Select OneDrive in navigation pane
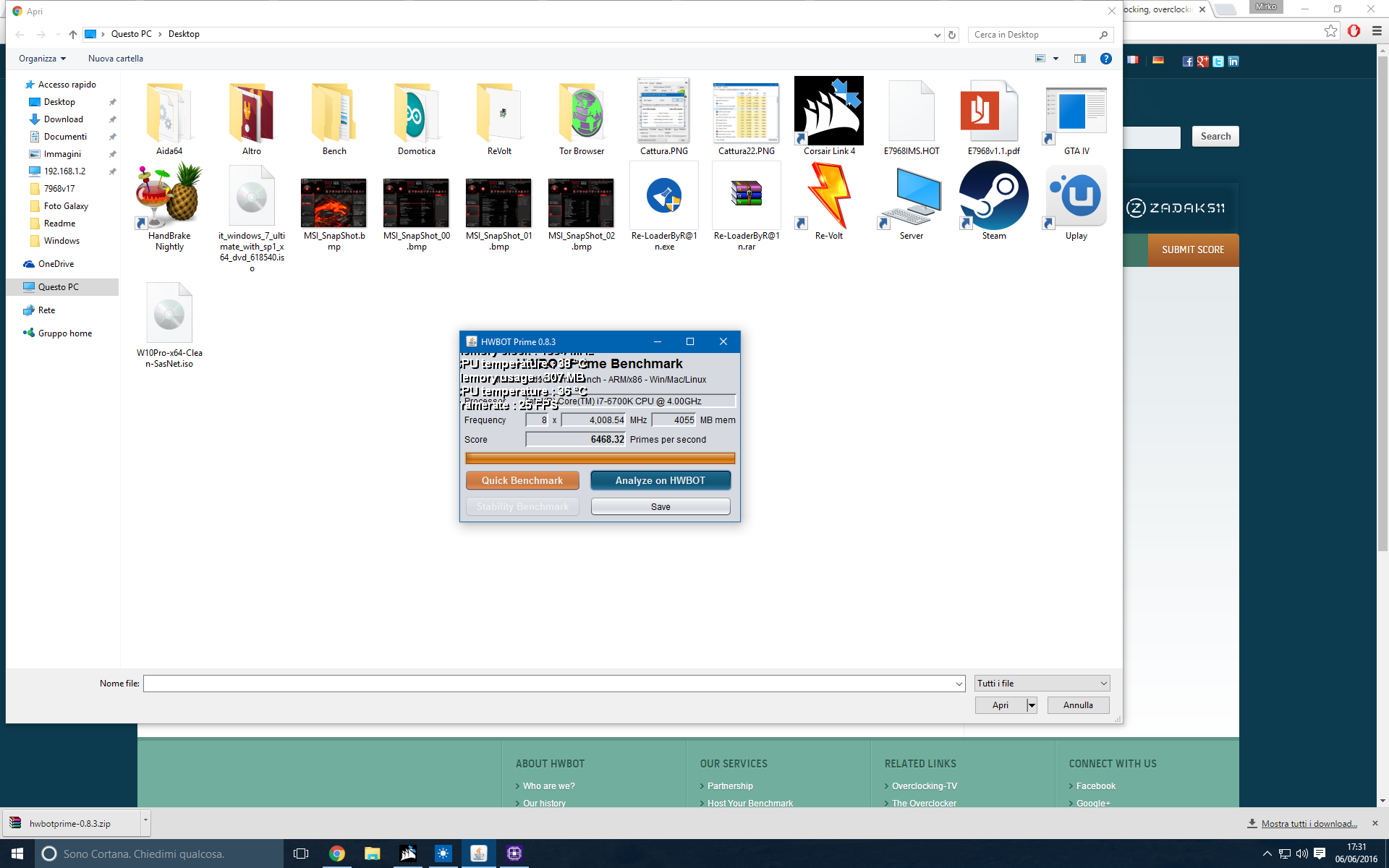This screenshot has width=1389, height=868. point(56,264)
